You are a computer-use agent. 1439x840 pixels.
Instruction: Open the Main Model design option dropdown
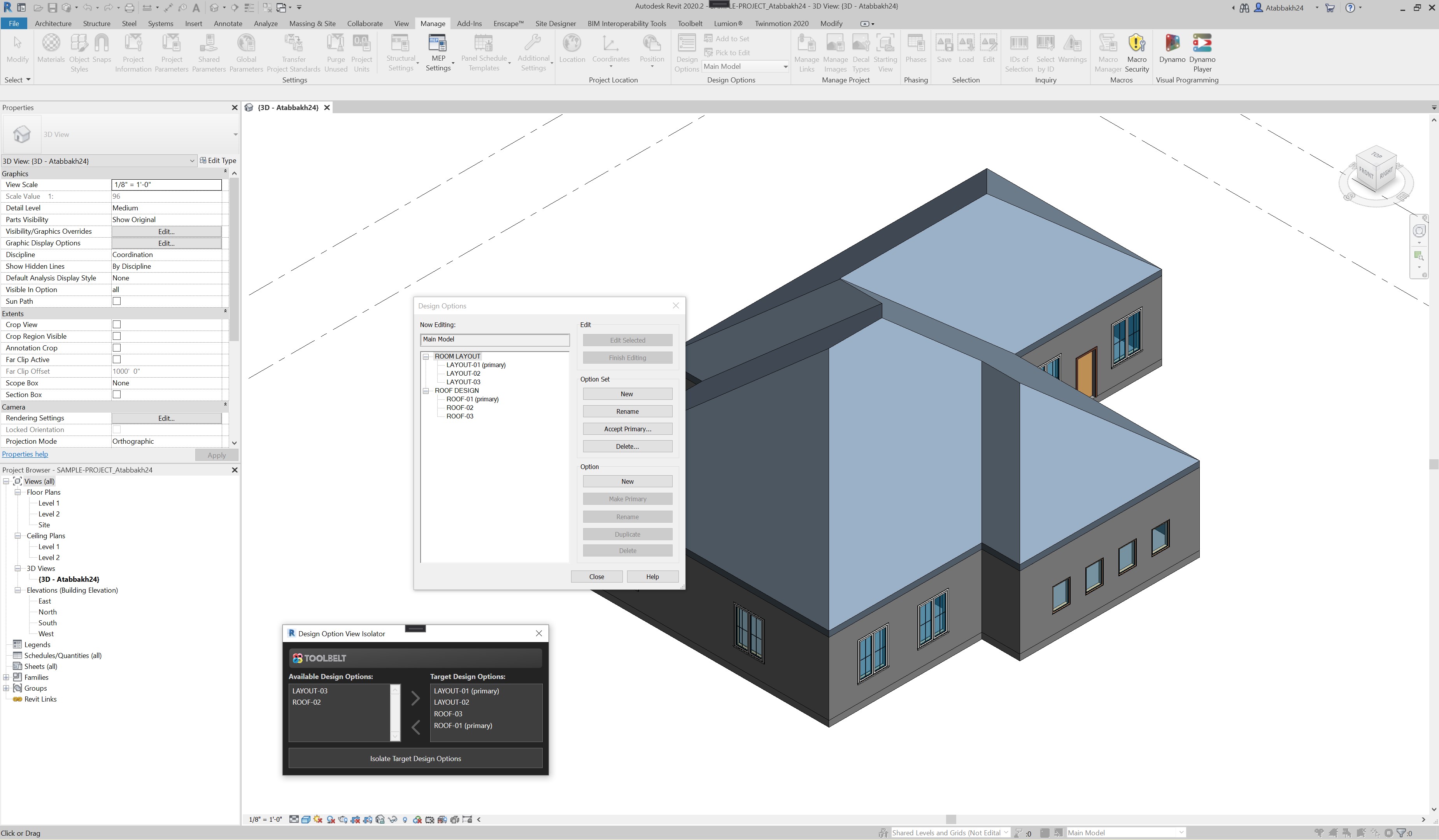click(785, 67)
